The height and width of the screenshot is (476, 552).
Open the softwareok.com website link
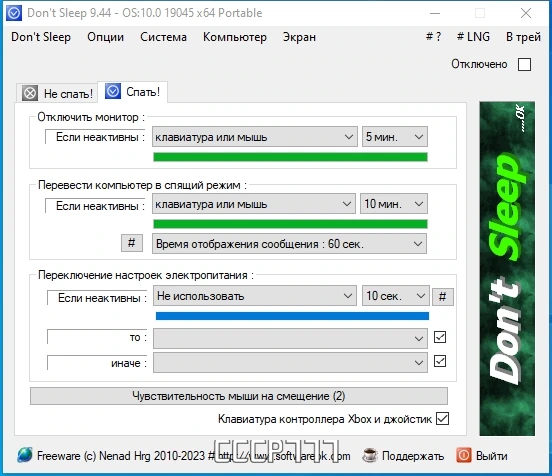click(284, 456)
